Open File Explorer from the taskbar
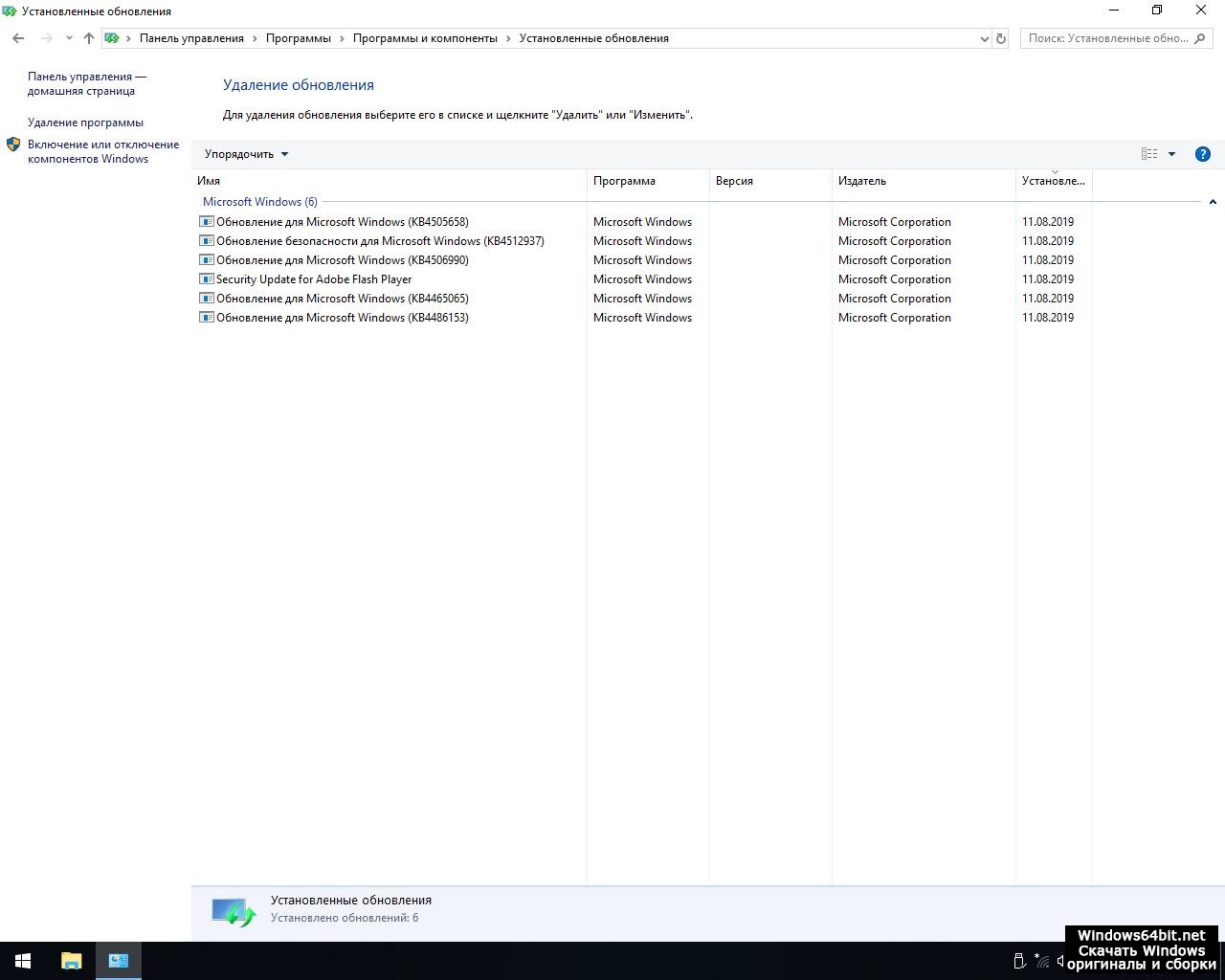Viewport: 1225px width, 980px height. tap(72, 961)
